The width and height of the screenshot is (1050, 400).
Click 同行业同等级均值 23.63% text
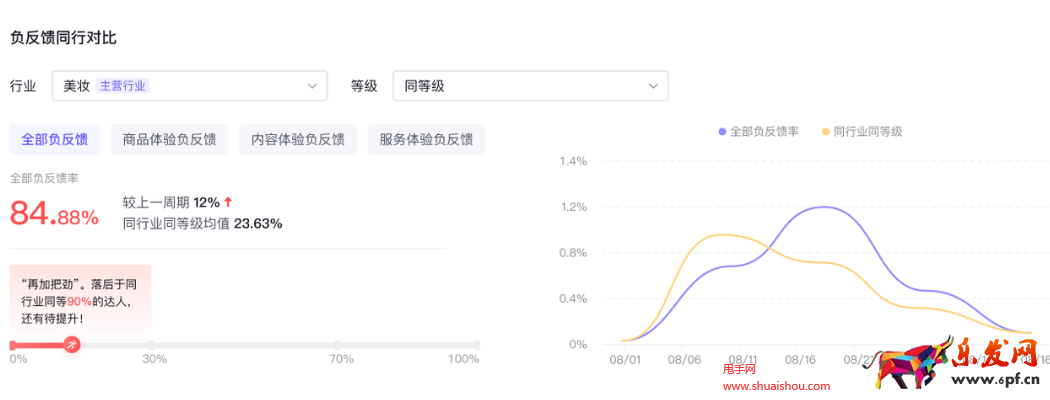(x=203, y=224)
